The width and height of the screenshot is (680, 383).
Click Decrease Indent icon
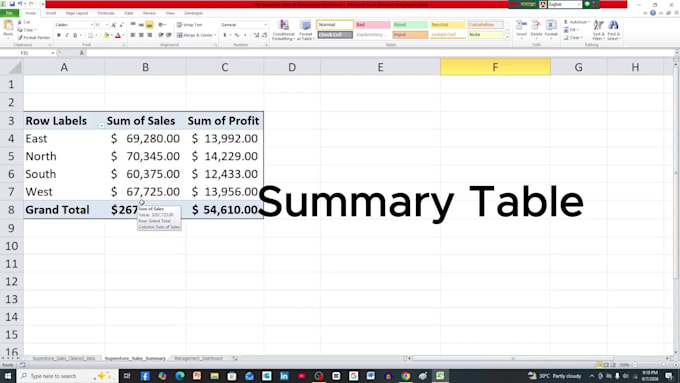[x=161, y=35]
